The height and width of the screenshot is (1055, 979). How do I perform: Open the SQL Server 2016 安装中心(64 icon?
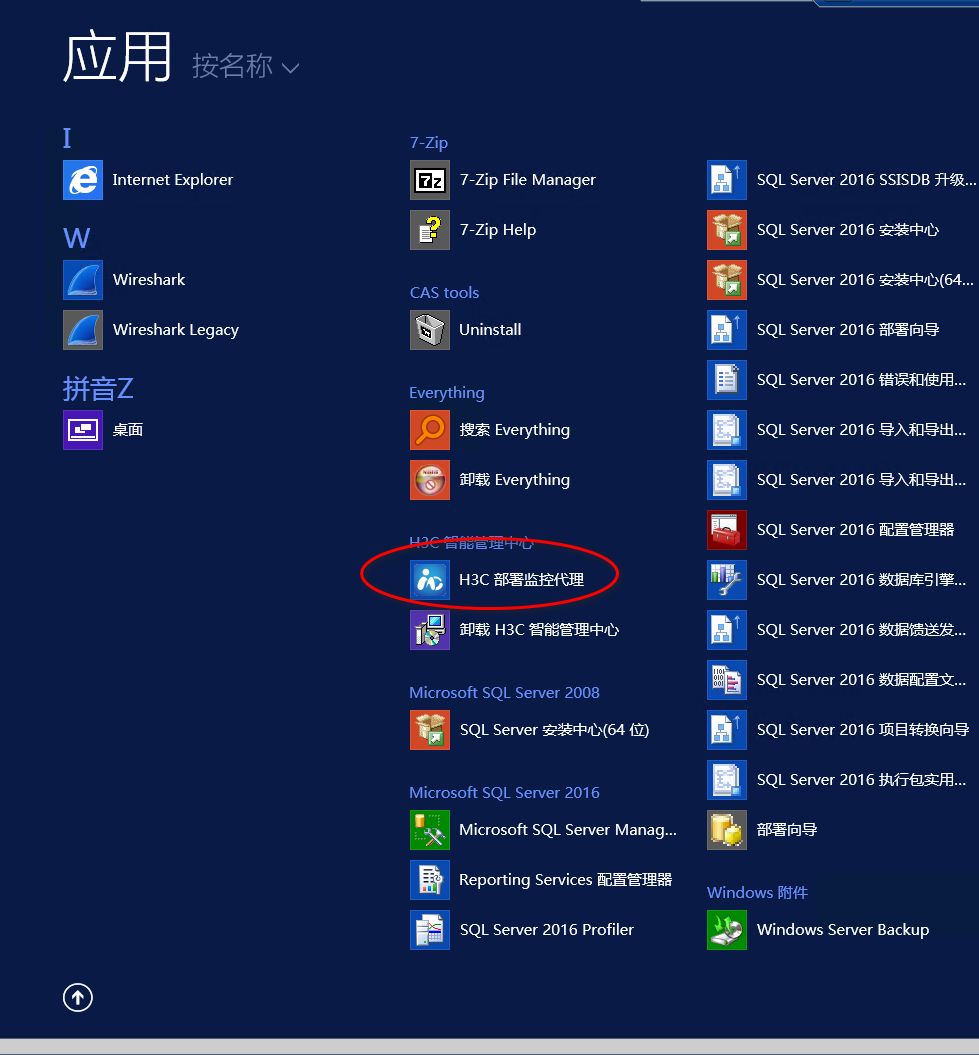tap(727, 280)
